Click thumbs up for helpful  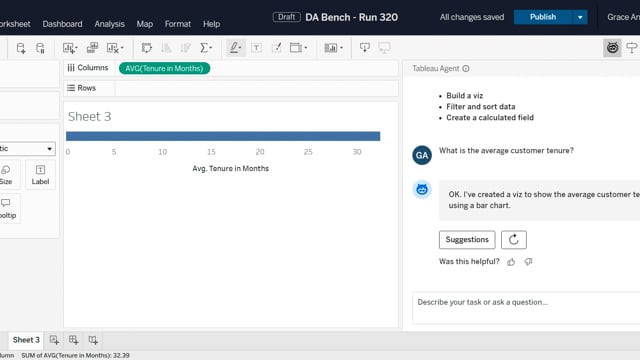(511, 262)
